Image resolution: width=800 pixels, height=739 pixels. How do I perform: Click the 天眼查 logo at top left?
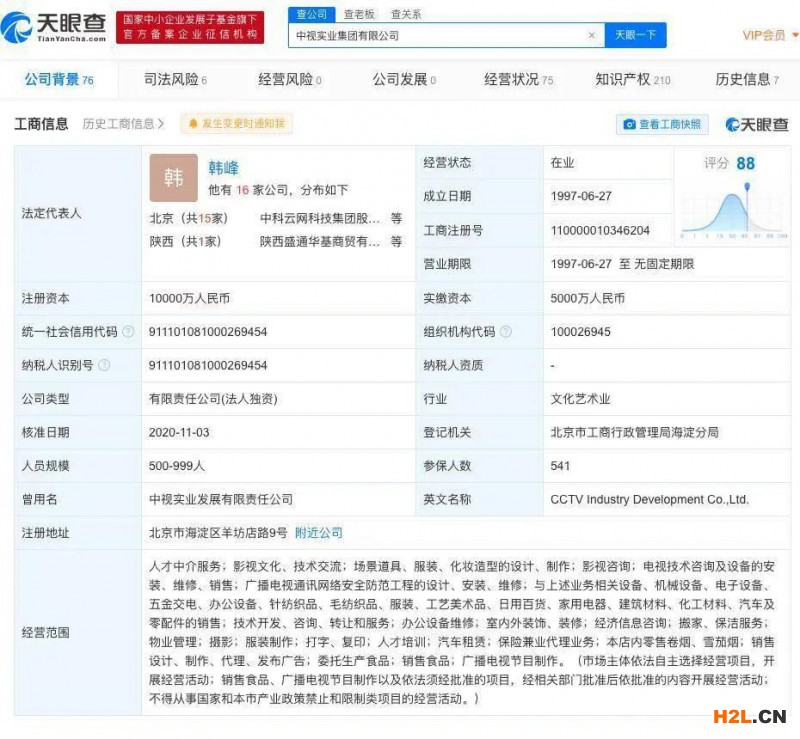[x=52, y=27]
